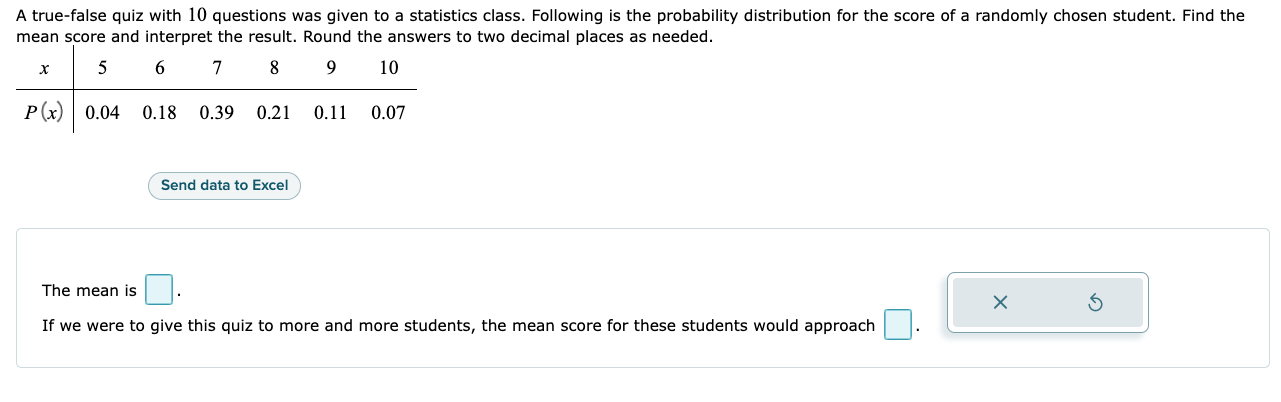Click the X clear answer icon
The height and width of the screenshot is (402, 1281).
coord(1001,302)
